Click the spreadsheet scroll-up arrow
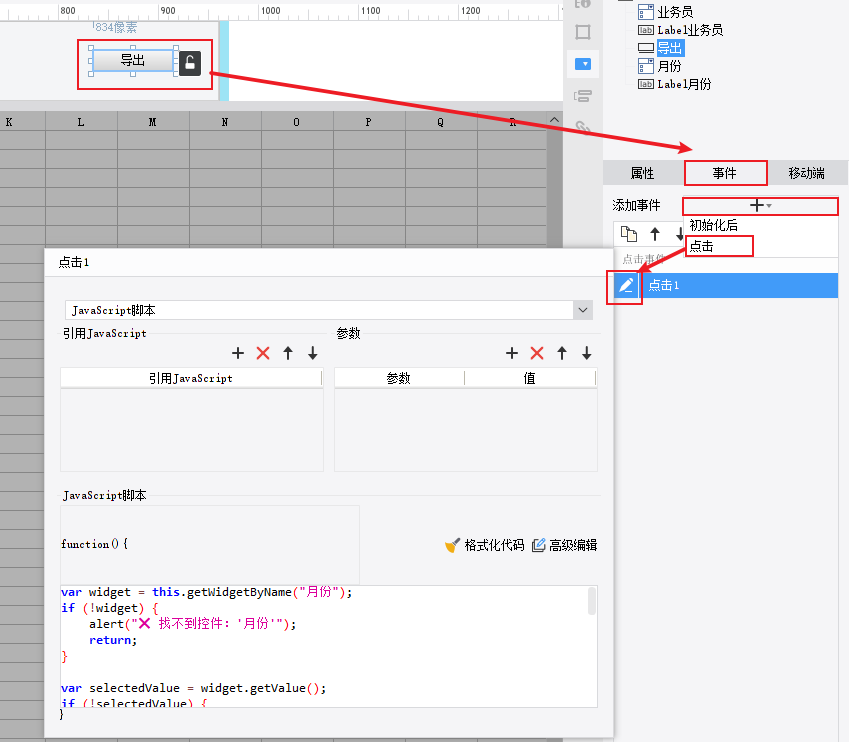This screenshot has height=742, width=849. (x=554, y=120)
